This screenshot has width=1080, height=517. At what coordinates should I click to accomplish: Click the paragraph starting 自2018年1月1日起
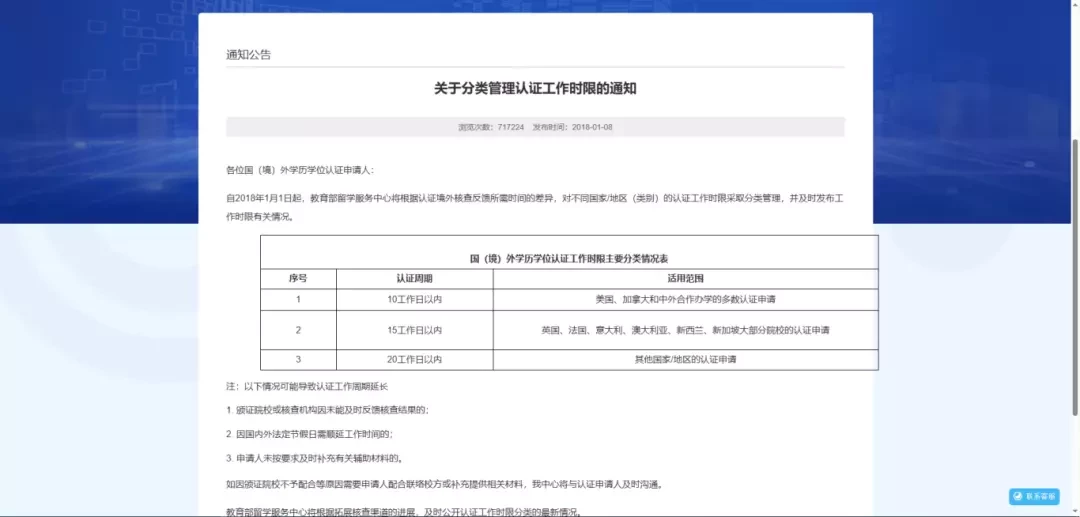pos(535,207)
